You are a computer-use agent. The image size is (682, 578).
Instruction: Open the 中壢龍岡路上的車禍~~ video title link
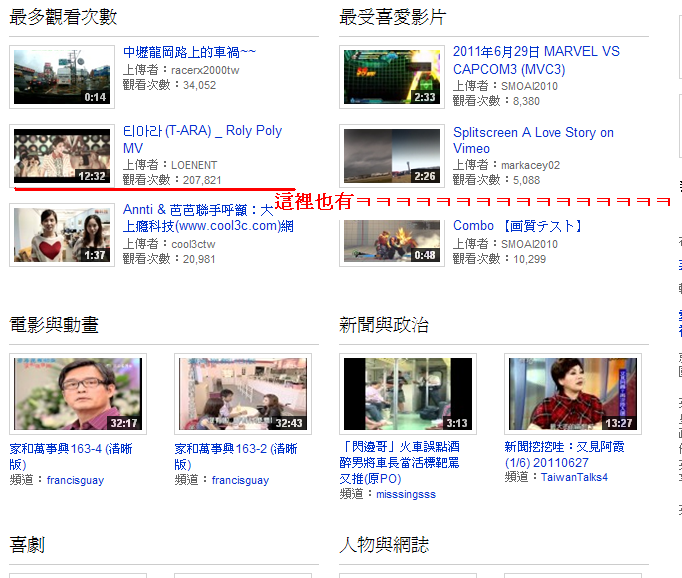pyautogui.click(x=189, y=52)
